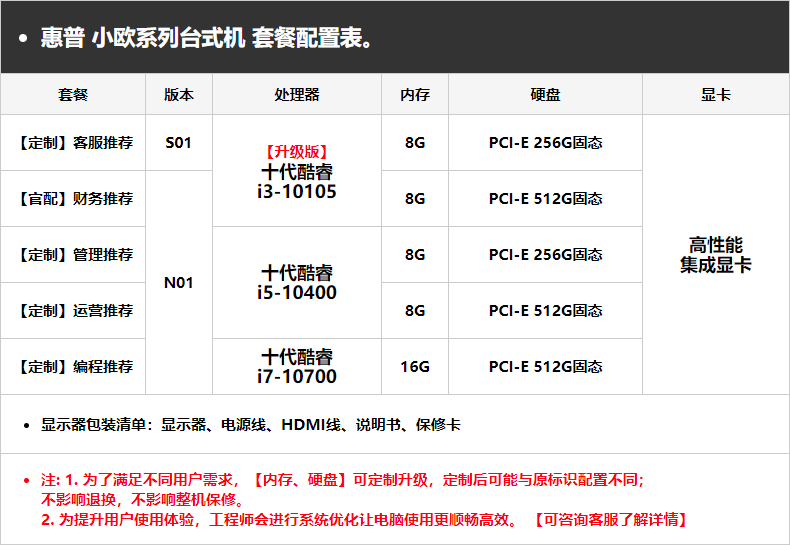The image size is (790, 545).
Task: Click the i3-10105 processor text
Action: click(297, 191)
